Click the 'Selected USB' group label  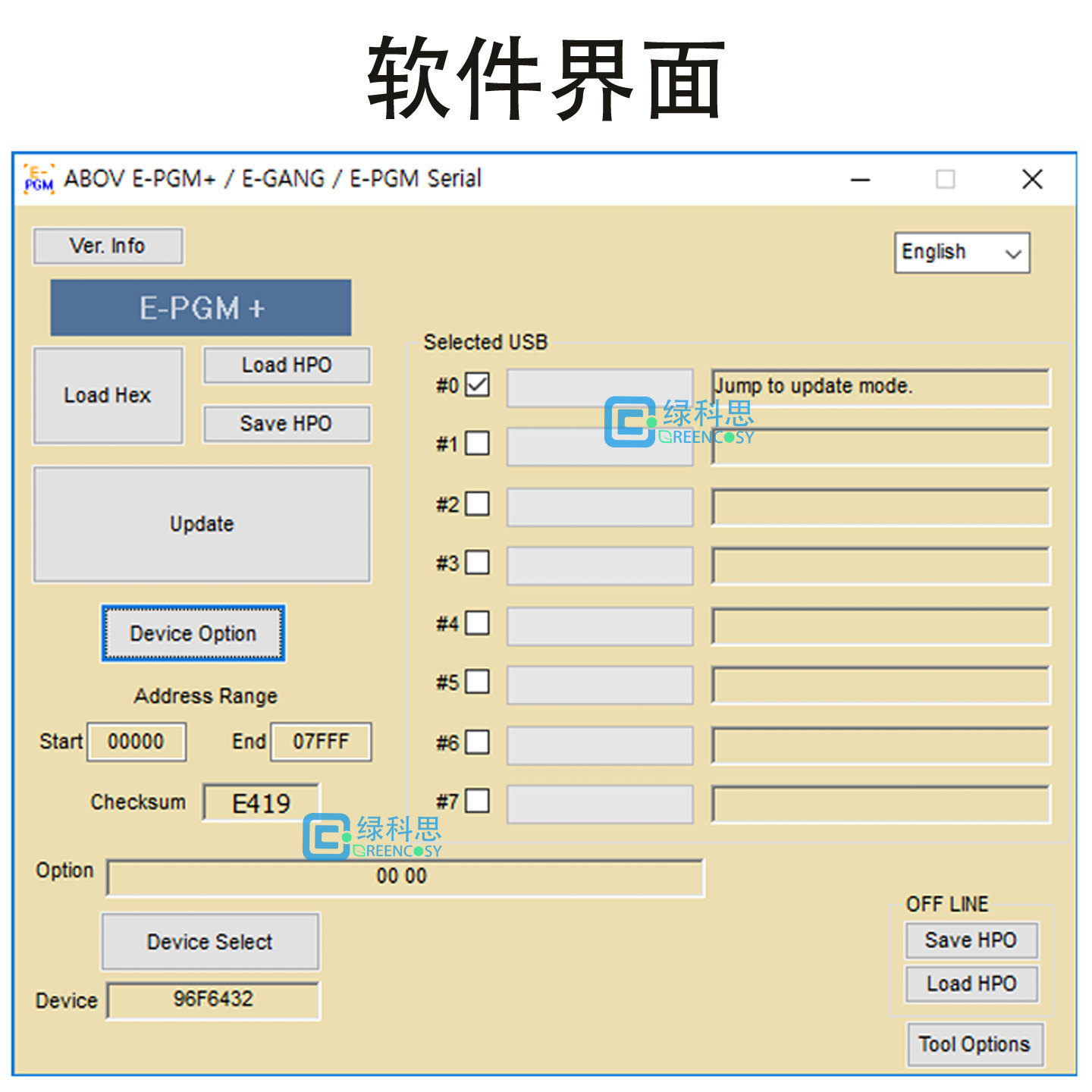pos(485,342)
